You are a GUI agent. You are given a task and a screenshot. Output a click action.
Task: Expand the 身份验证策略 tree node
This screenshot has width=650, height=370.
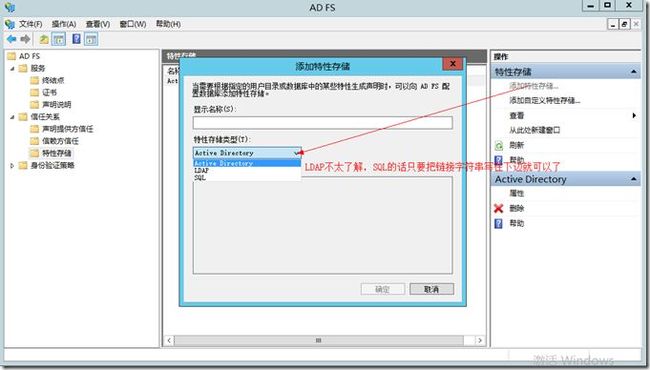tap(12, 165)
